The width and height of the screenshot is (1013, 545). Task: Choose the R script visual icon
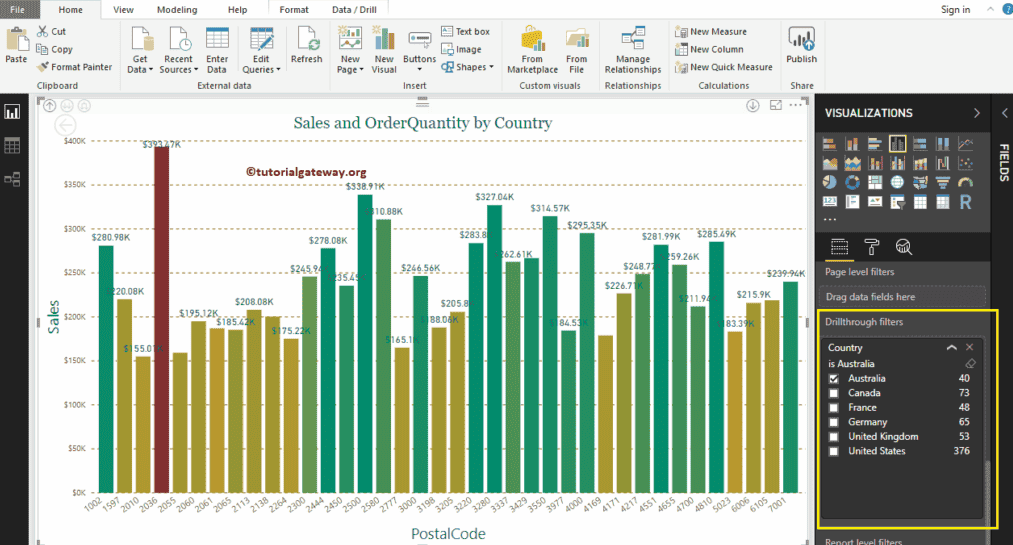[965, 202]
